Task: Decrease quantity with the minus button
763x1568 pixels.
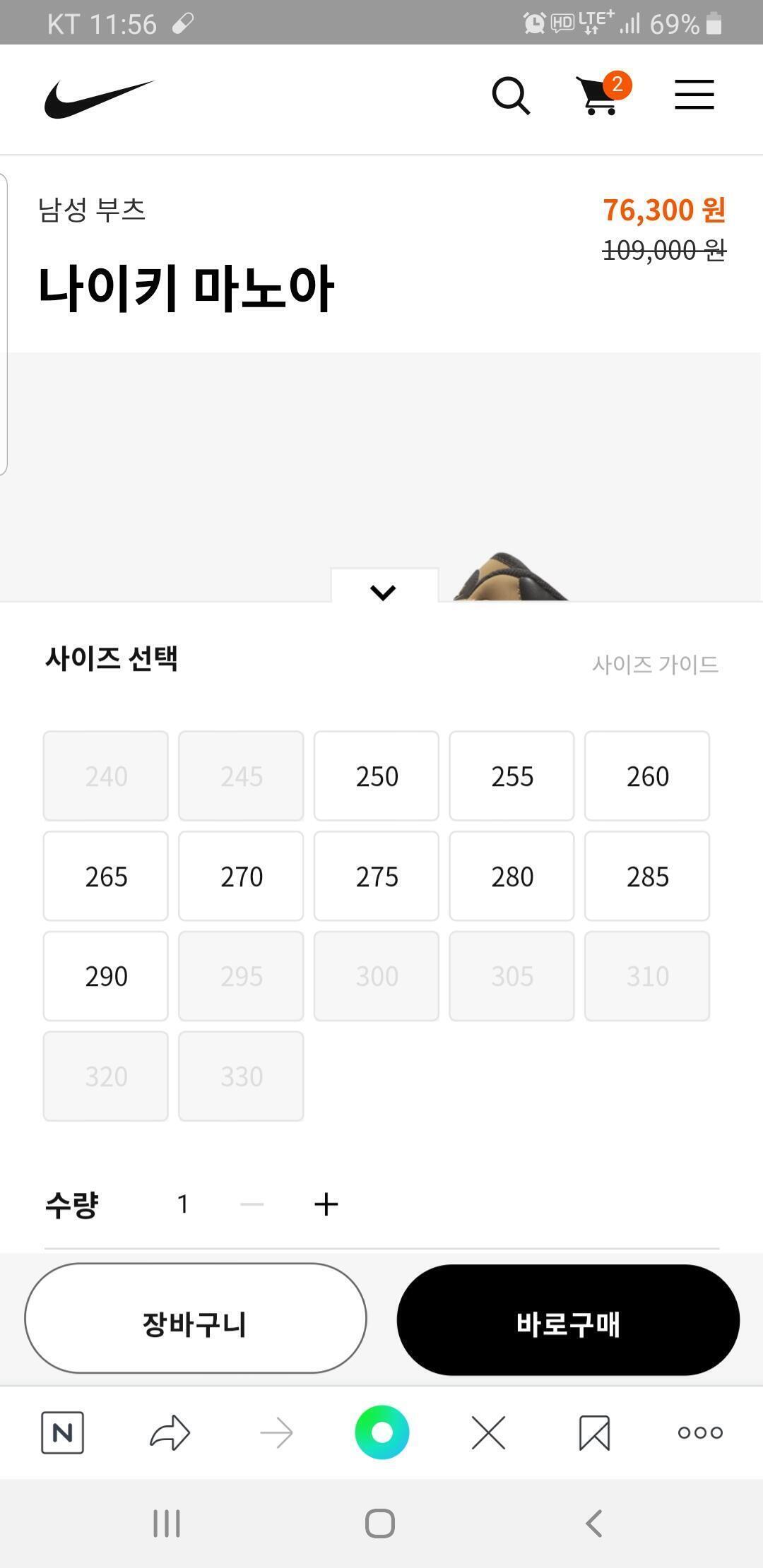Action: coord(252,1204)
